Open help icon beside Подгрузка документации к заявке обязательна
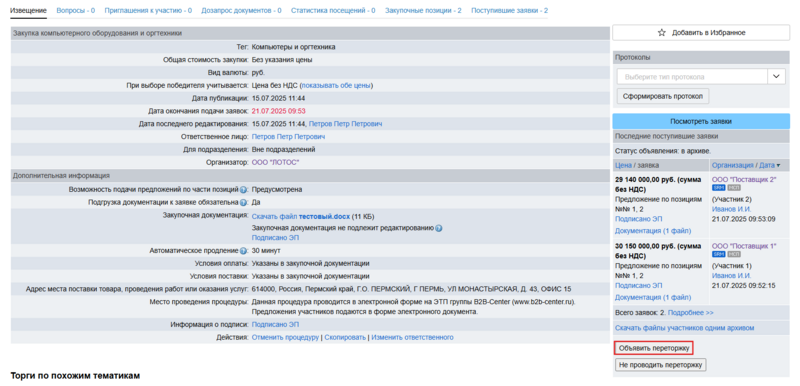This screenshot has height=386, width=800. click(x=243, y=202)
